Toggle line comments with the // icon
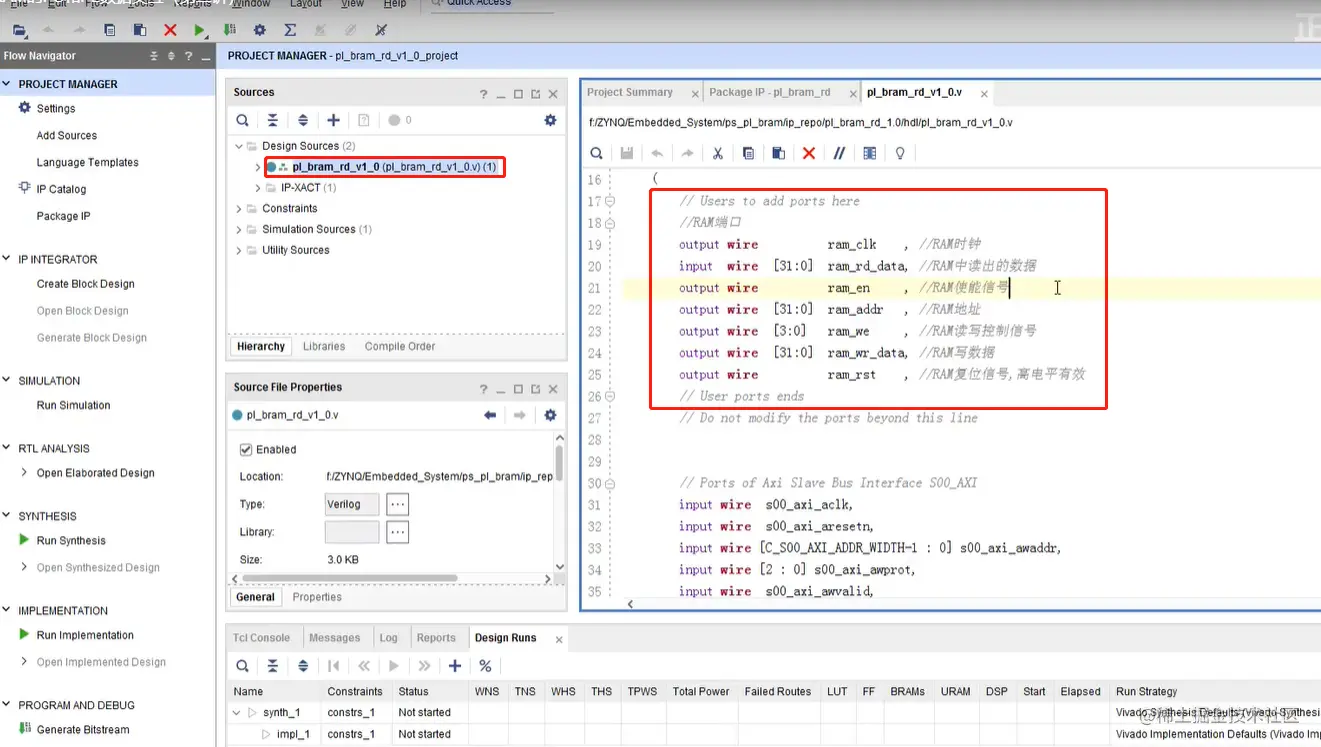This screenshot has height=747, width=1321. [x=839, y=153]
